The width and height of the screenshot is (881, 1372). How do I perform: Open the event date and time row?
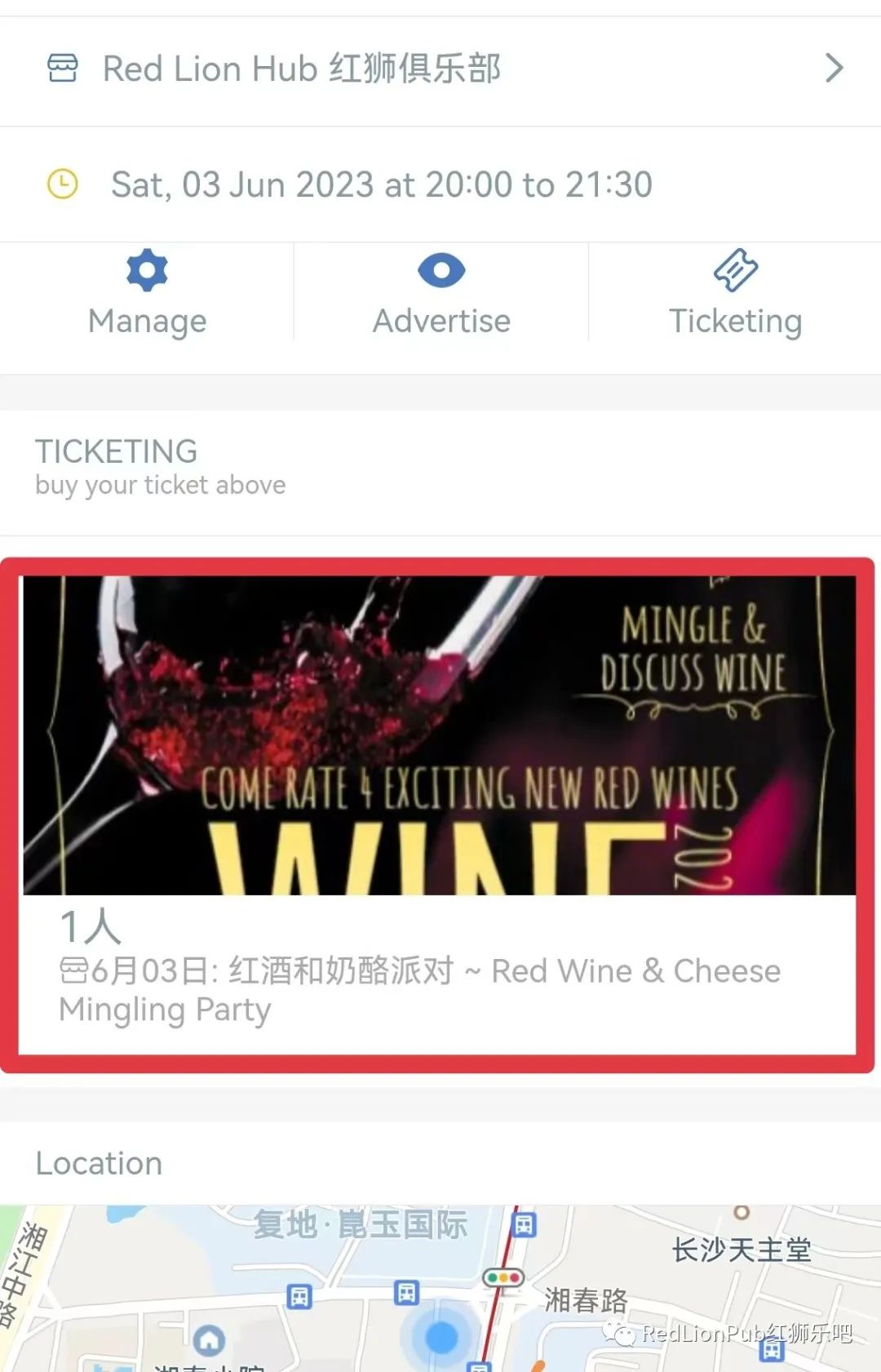click(x=440, y=184)
